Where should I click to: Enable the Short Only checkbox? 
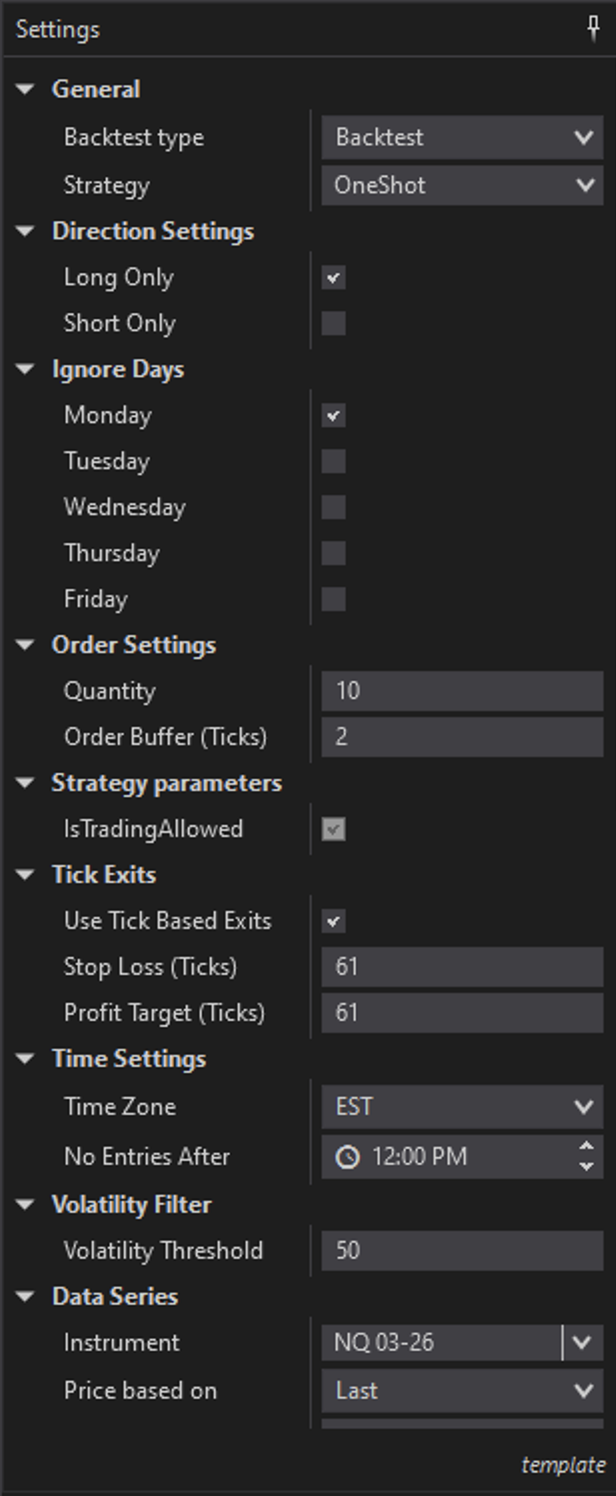[x=334, y=324]
